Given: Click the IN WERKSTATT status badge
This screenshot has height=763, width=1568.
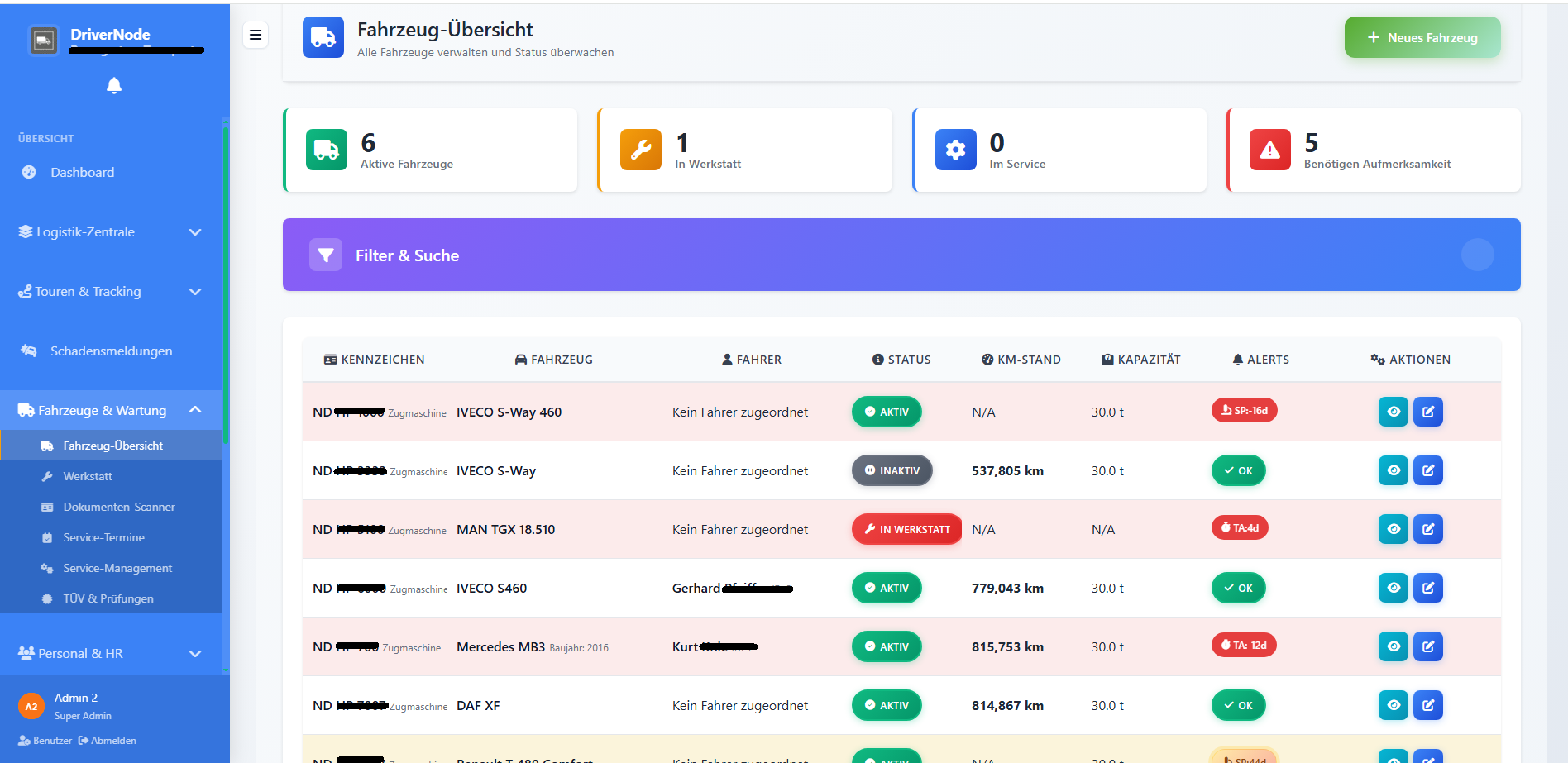Looking at the screenshot, I should coord(906,529).
